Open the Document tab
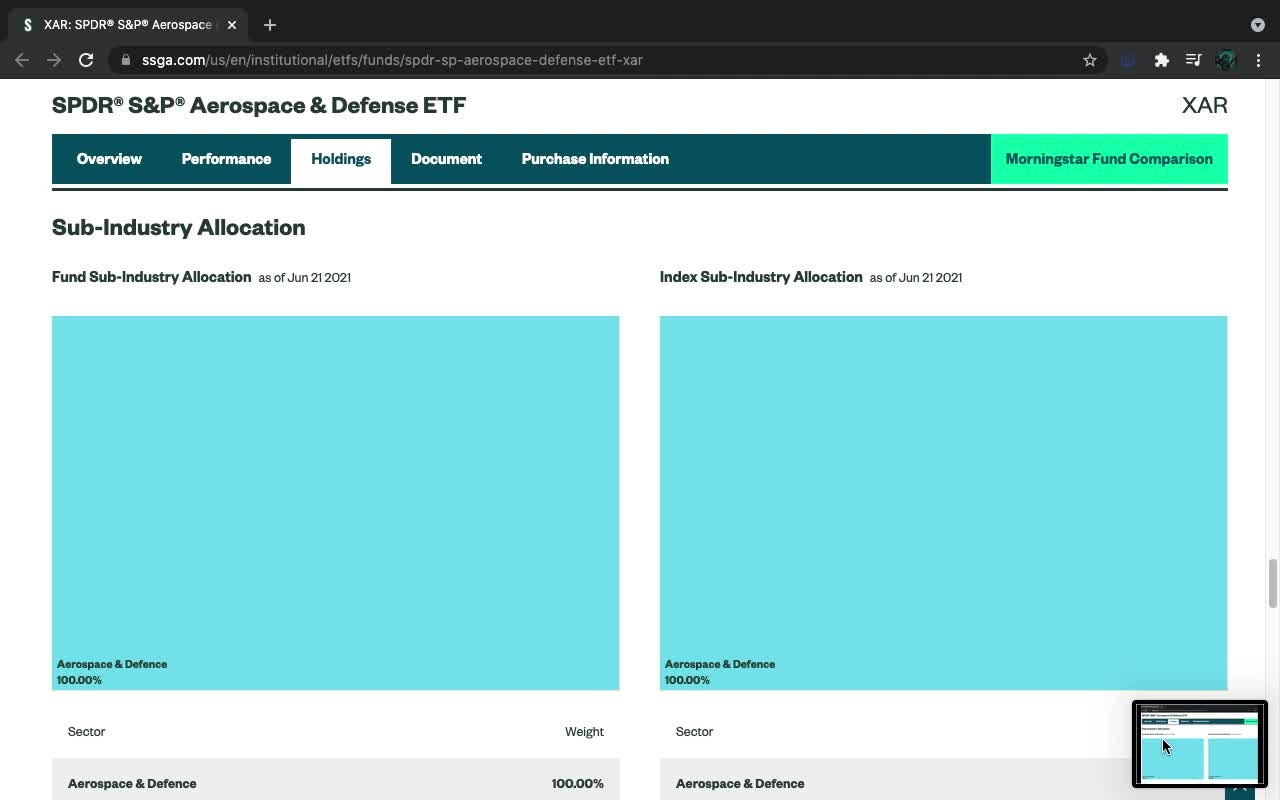Viewport: 1280px width, 800px height. [446, 159]
